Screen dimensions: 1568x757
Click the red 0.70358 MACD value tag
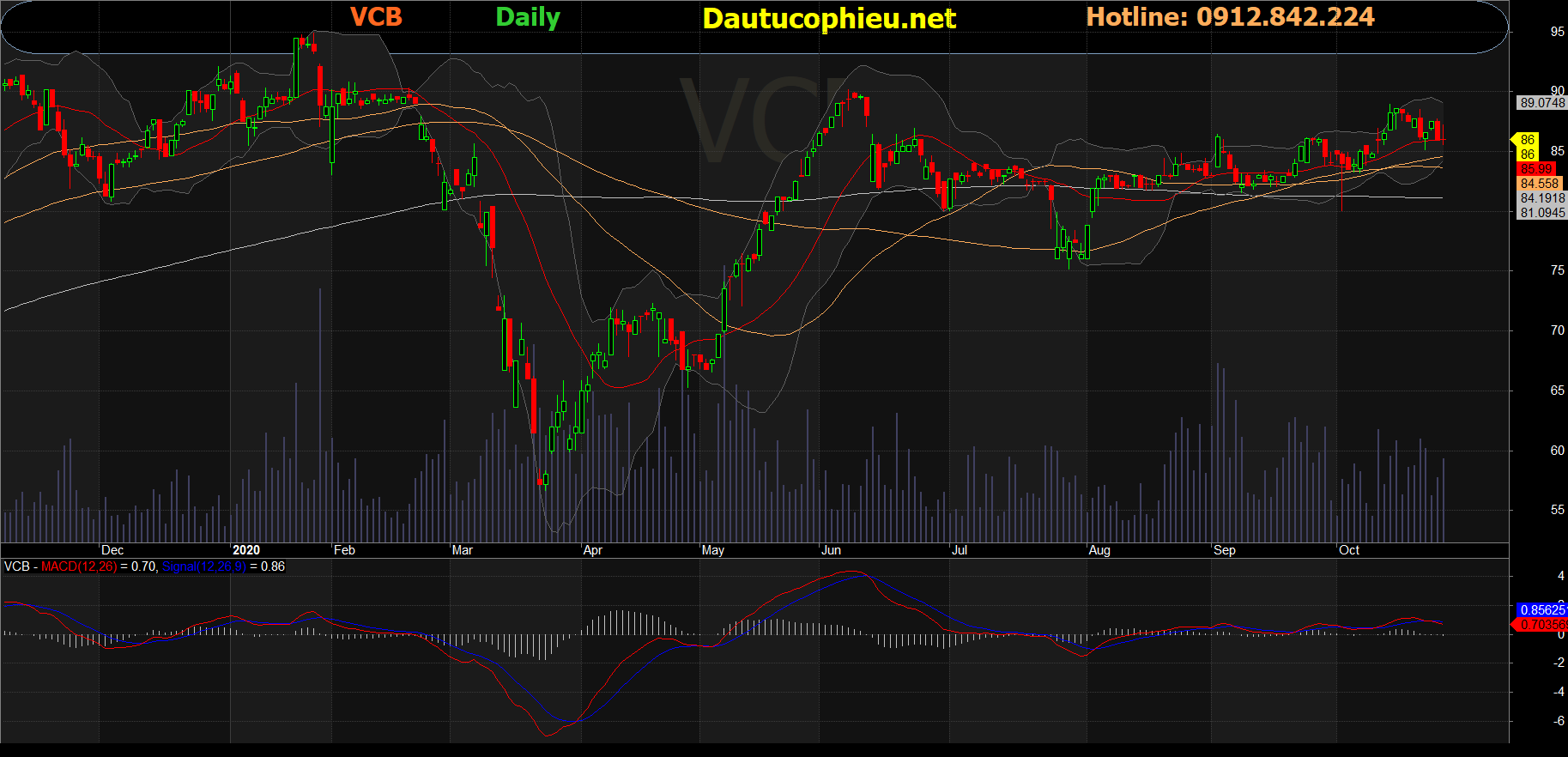(x=1541, y=625)
